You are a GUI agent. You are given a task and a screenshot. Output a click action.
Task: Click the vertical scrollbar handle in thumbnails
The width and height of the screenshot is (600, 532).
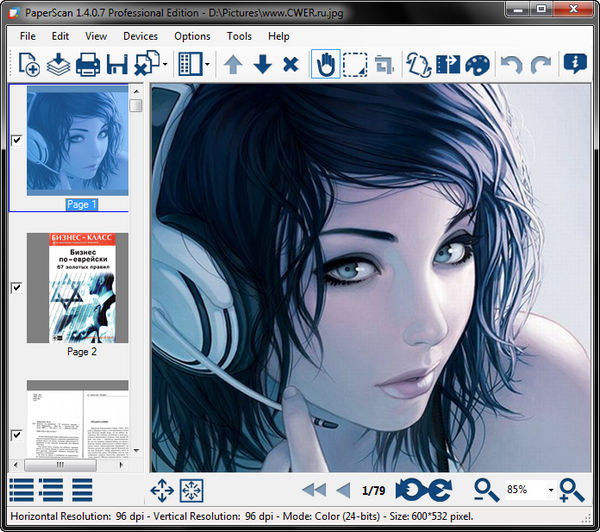coord(136,106)
